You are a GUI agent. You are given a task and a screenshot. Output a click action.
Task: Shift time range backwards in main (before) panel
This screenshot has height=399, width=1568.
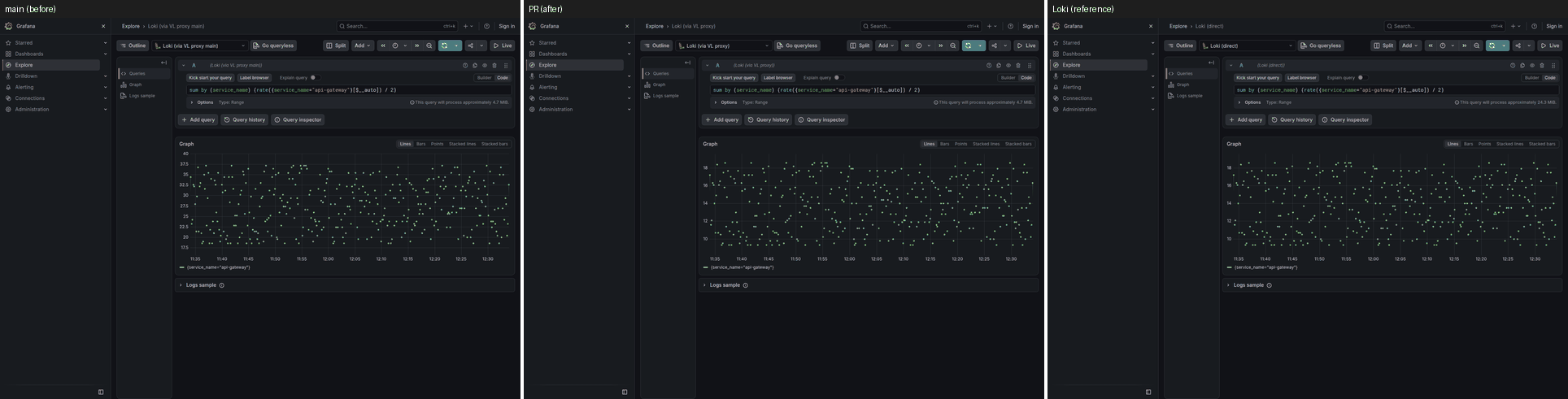point(383,46)
